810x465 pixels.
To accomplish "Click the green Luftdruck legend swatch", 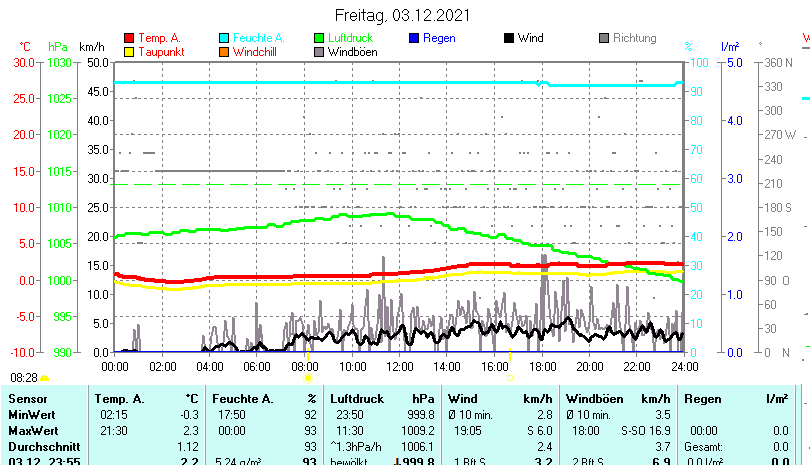I will [319, 38].
